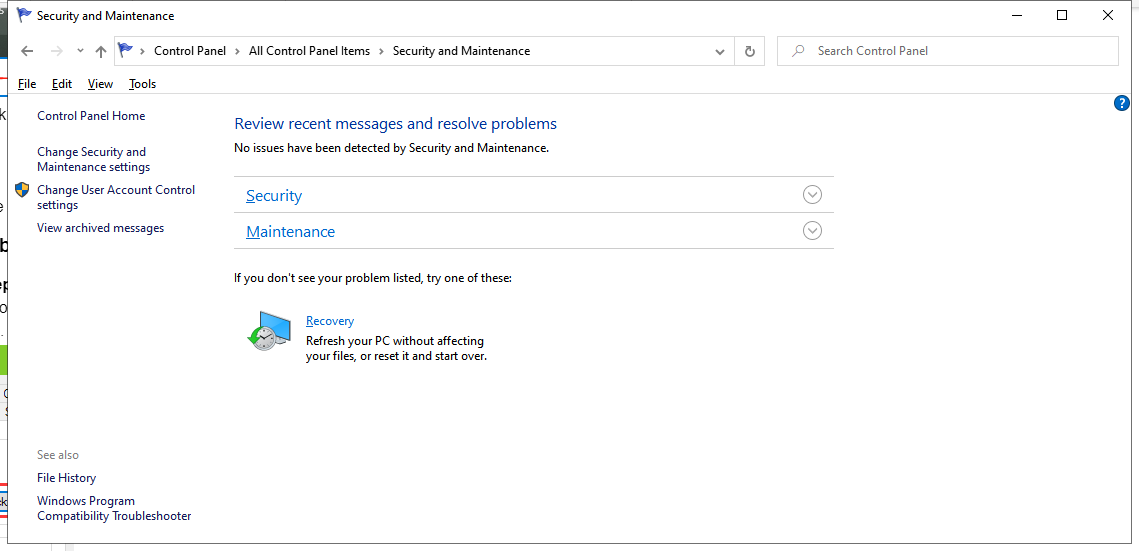Click Control Panel breadcrumb segment
The width and height of the screenshot is (1139, 551).
190,51
